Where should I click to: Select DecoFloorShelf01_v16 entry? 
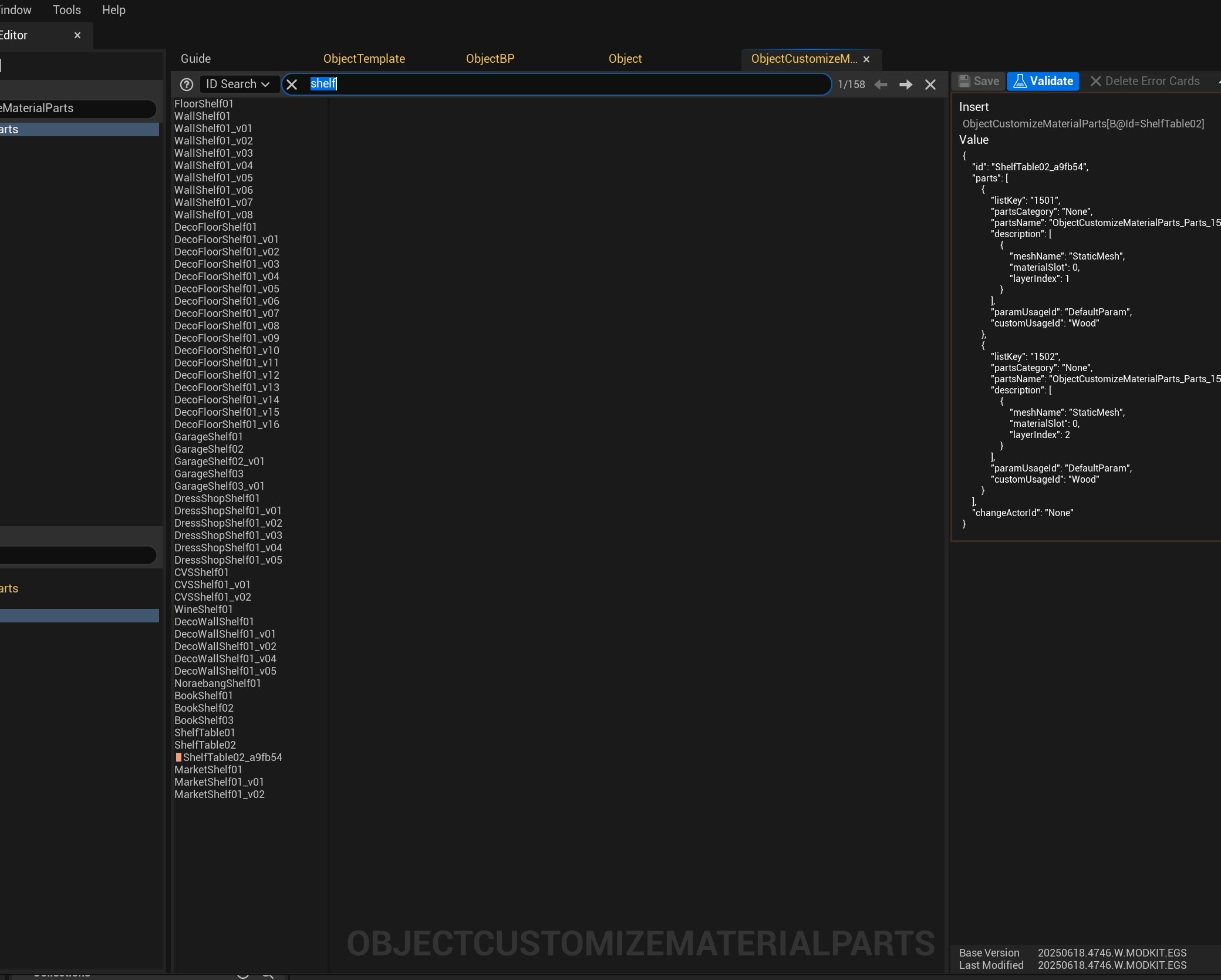pyautogui.click(x=227, y=425)
